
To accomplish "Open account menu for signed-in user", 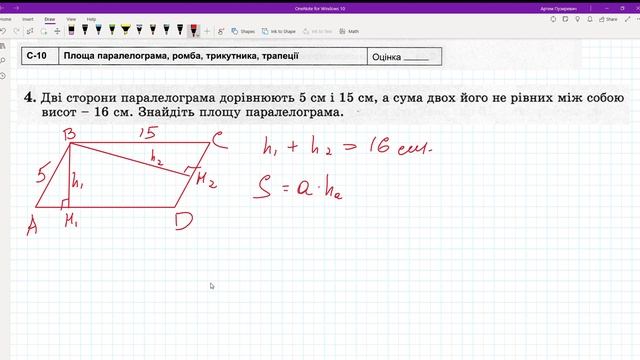I will tap(558, 9).
